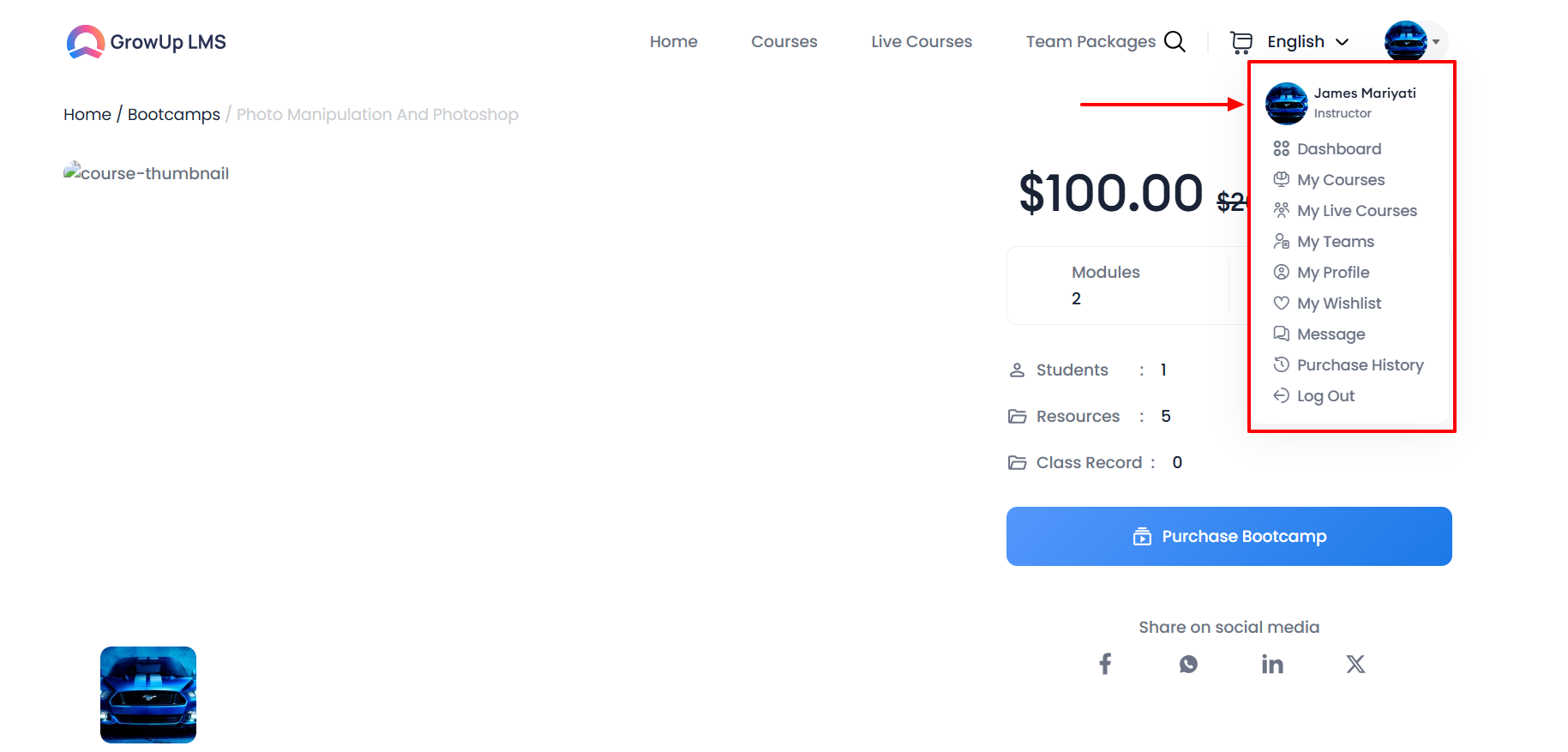Click the Purchase Bootcamp button

coord(1229,536)
